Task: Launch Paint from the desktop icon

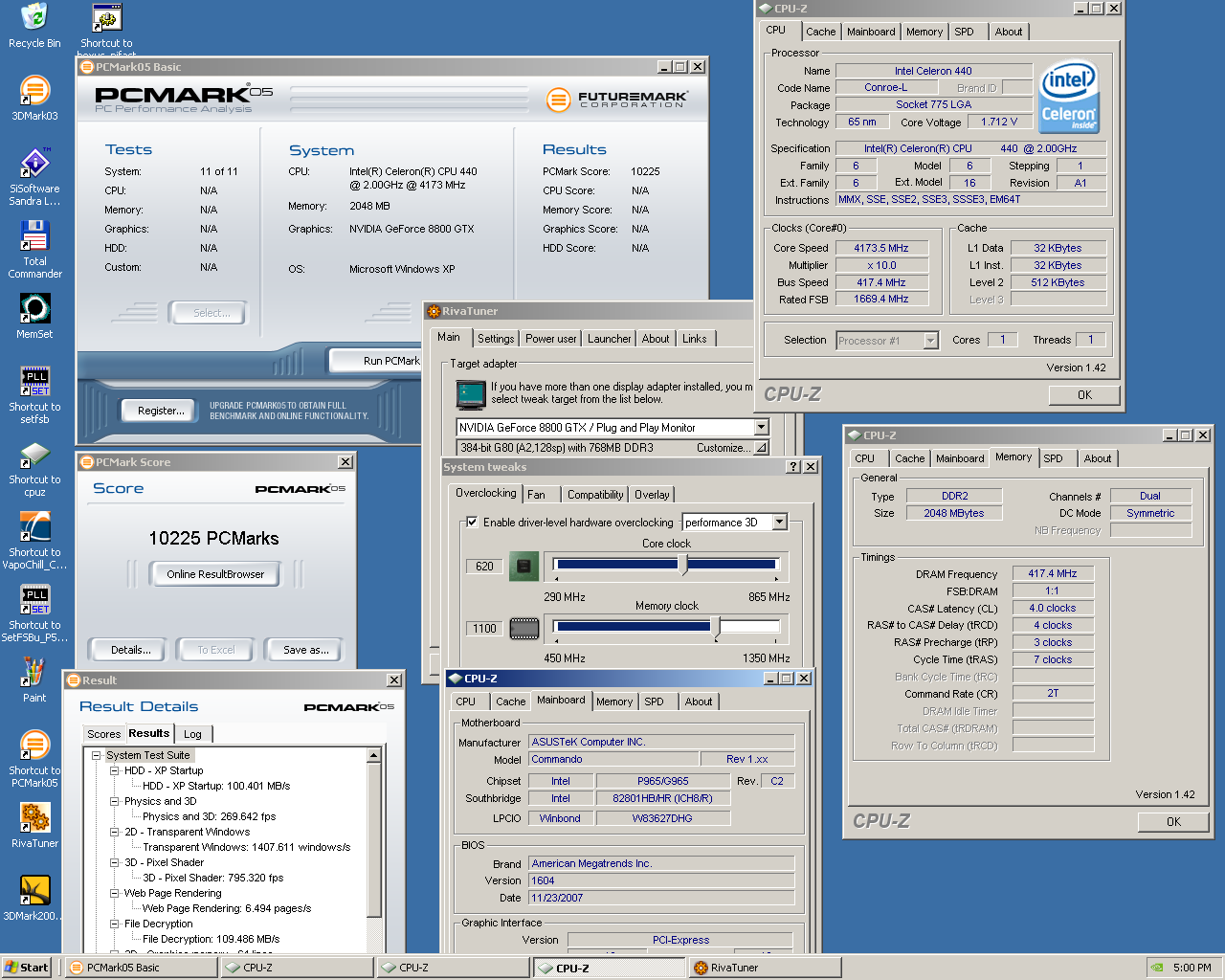Action: pos(34,680)
